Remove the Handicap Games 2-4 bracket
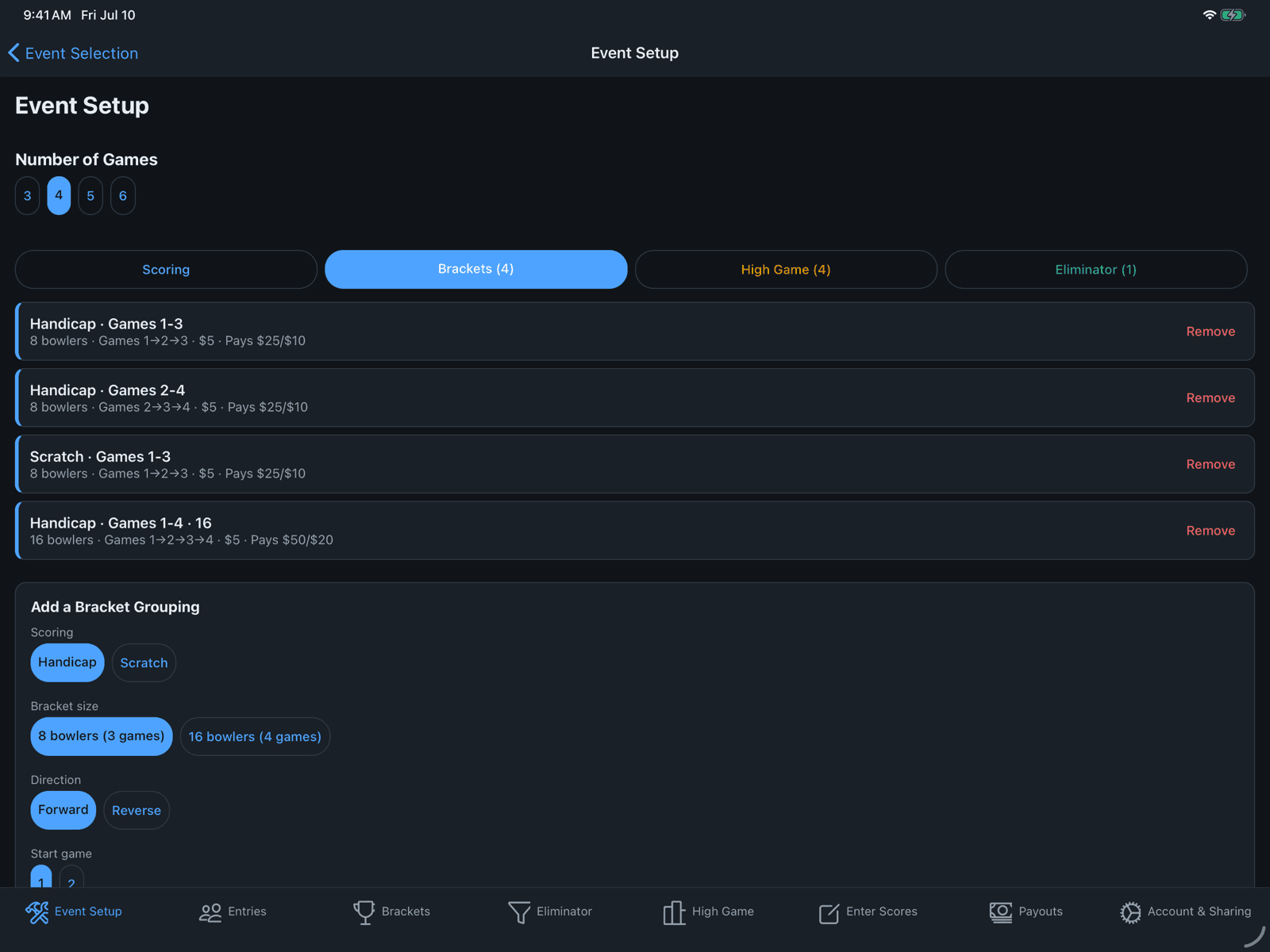The image size is (1270, 952). click(1210, 397)
